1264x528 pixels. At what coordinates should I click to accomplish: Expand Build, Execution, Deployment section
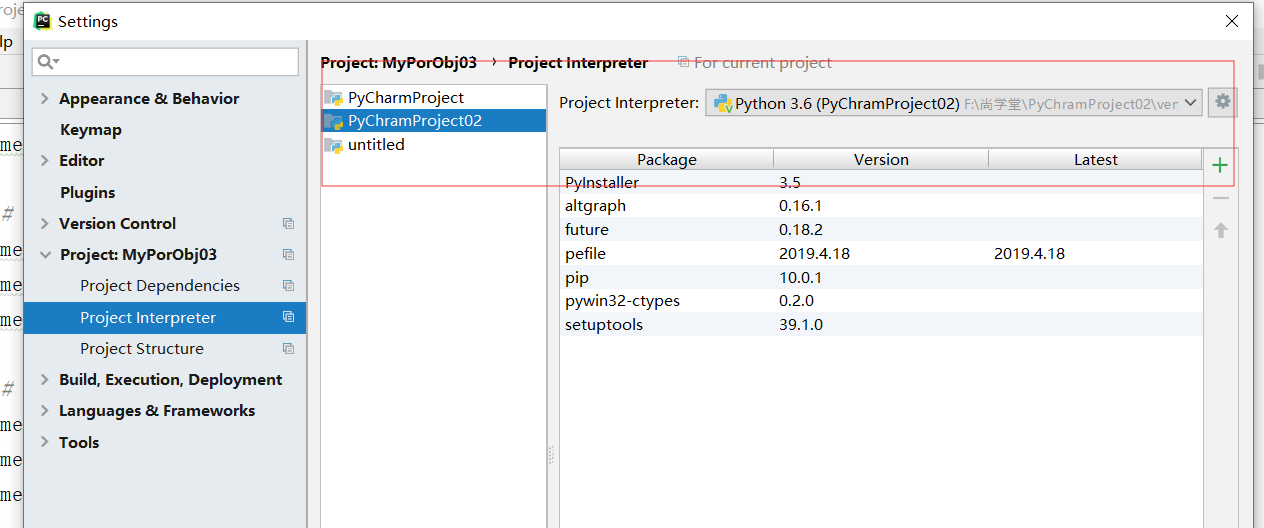(x=44, y=380)
